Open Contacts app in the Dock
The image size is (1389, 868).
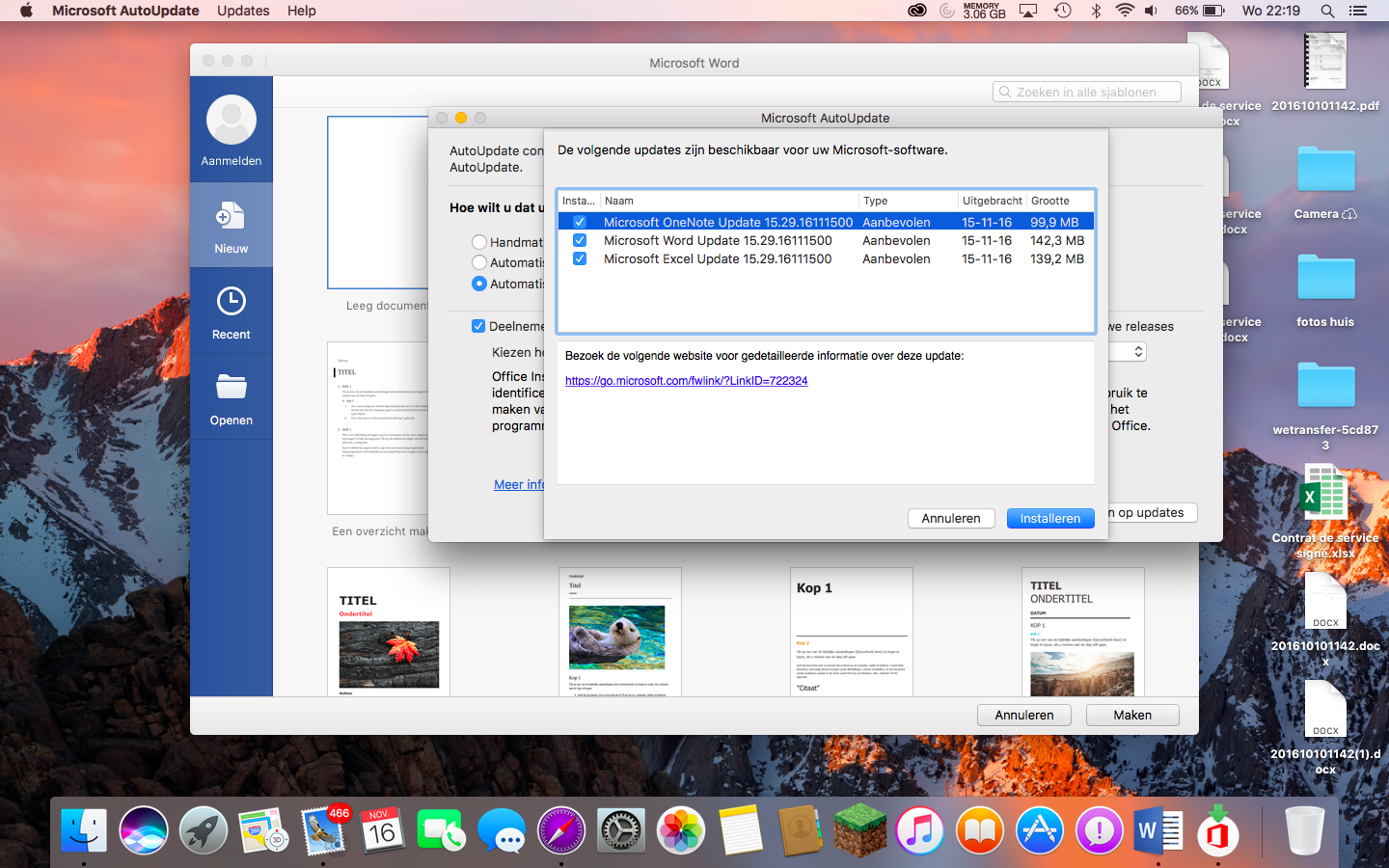801,829
